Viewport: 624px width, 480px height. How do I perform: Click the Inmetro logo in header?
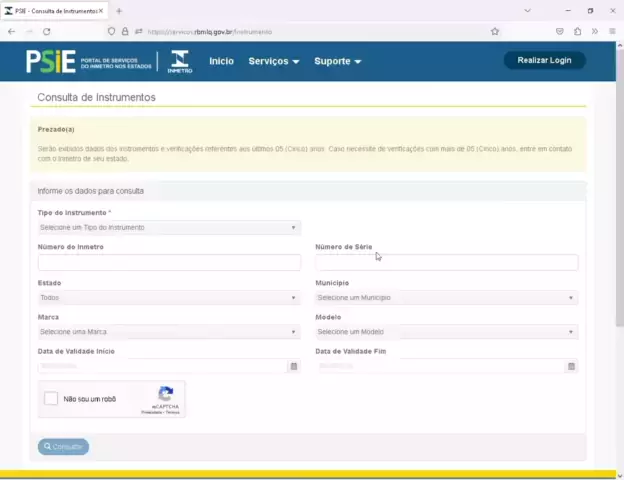tap(180, 61)
